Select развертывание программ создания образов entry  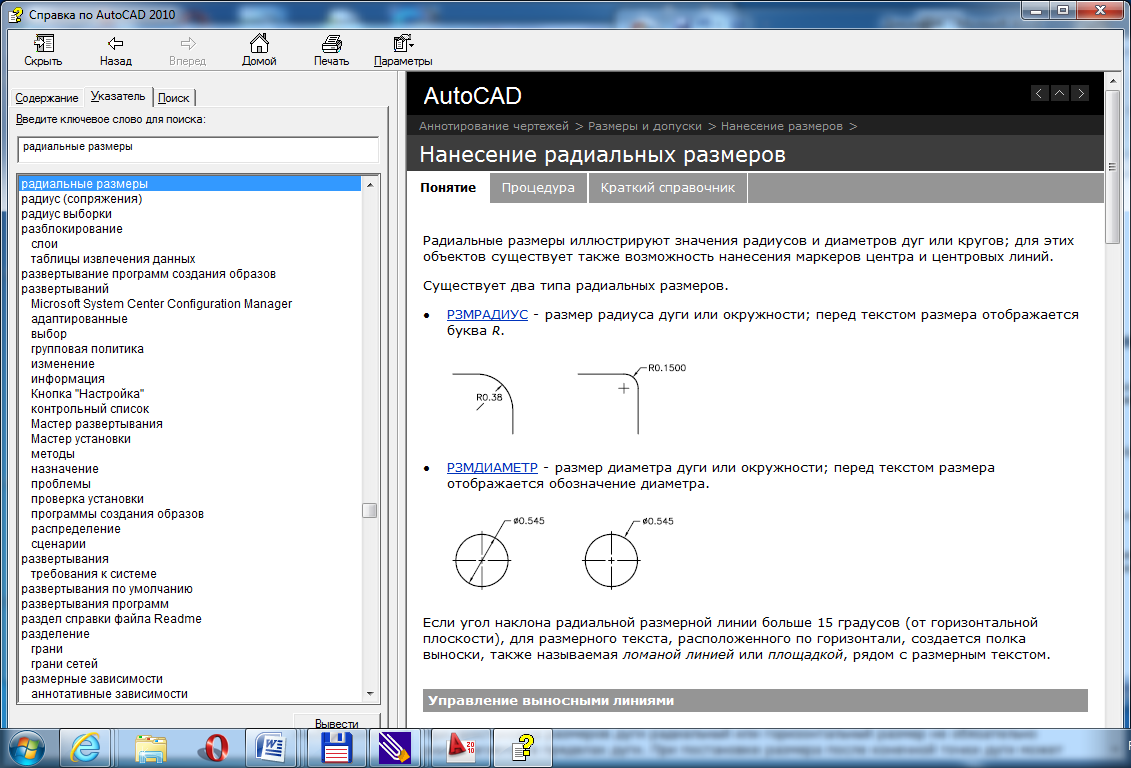click(149, 274)
